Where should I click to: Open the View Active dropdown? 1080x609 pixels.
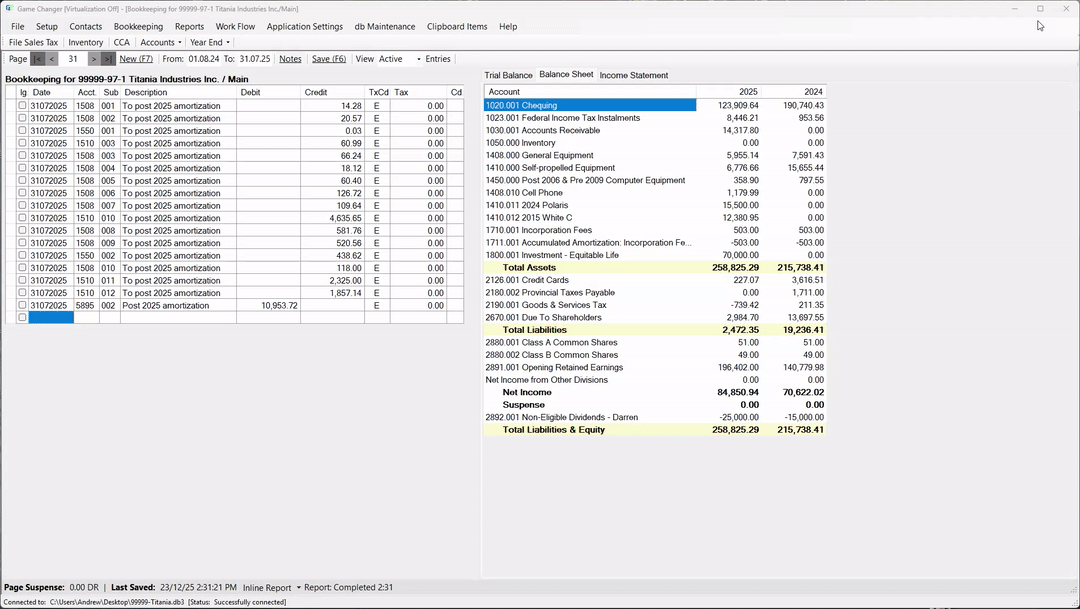coord(400,59)
